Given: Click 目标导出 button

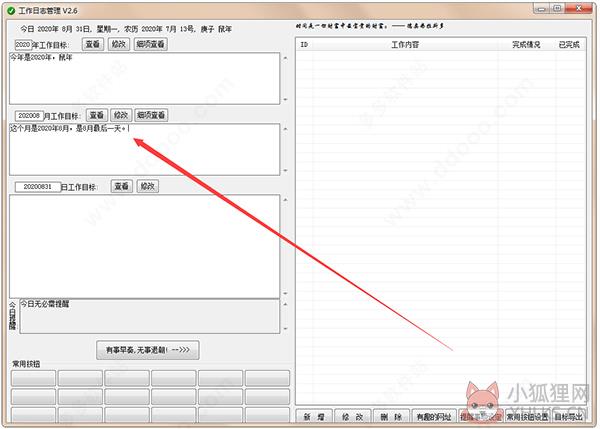Looking at the screenshot, I should [x=569, y=417].
